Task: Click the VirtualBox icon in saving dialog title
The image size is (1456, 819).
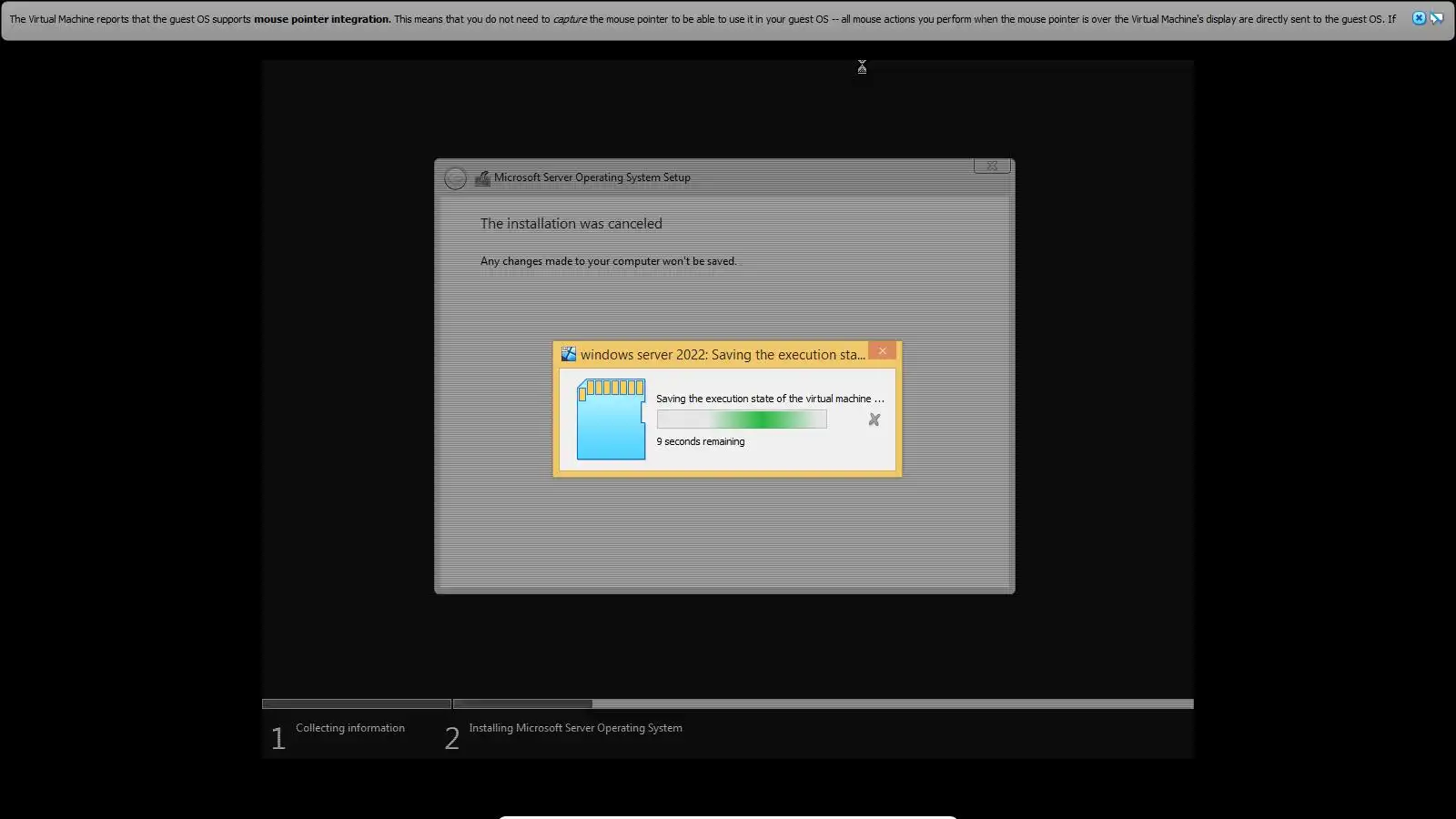Action: pyautogui.click(x=569, y=355)
